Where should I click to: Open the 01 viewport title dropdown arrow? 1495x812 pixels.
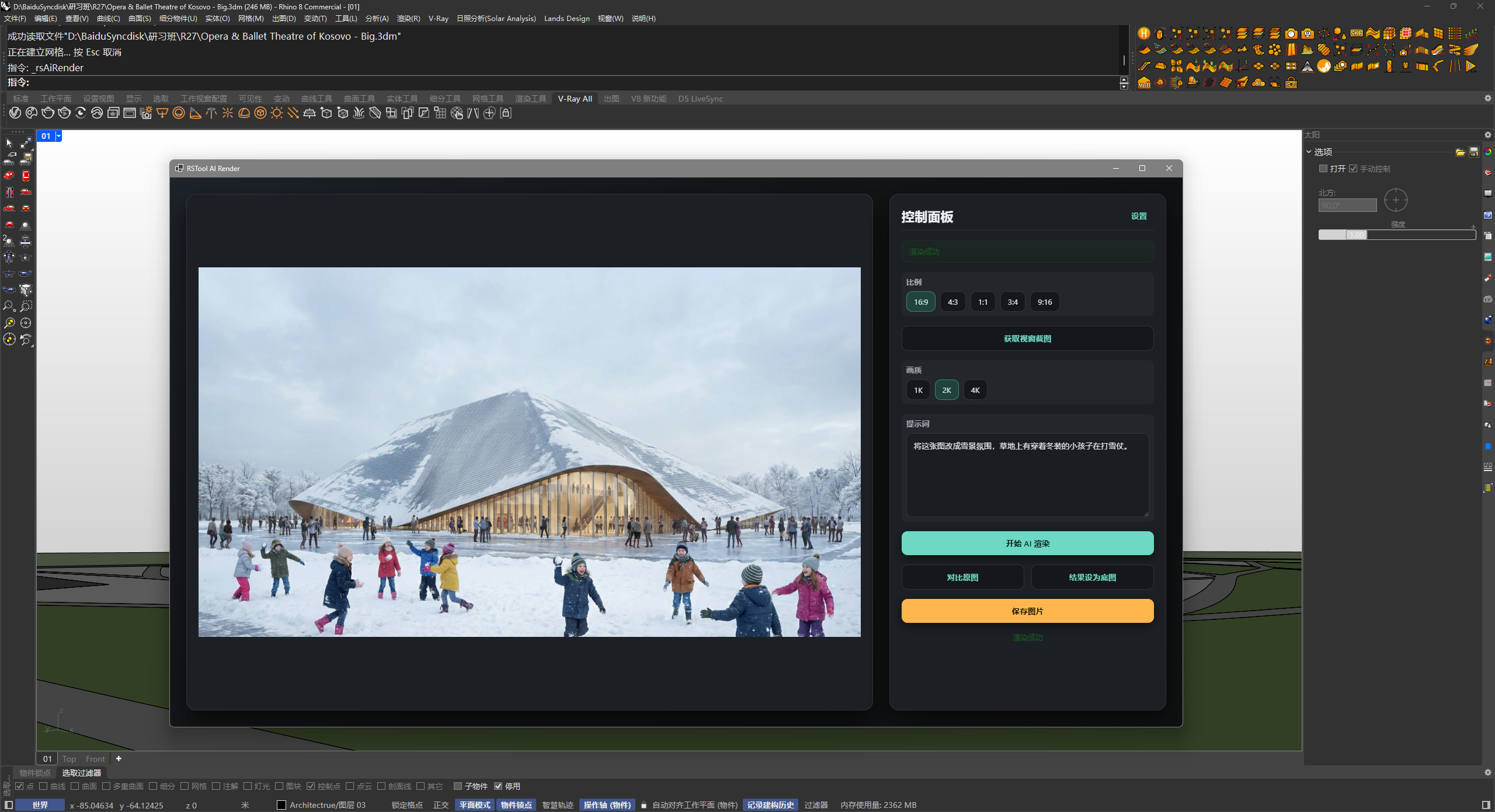point(58,136)
